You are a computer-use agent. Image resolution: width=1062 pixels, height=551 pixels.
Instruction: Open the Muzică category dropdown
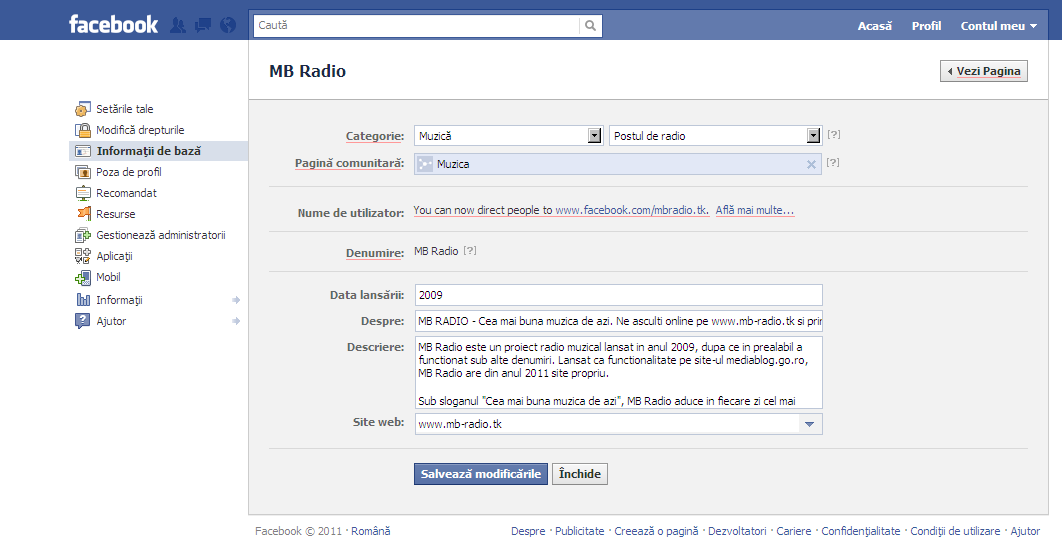[509, 135]
